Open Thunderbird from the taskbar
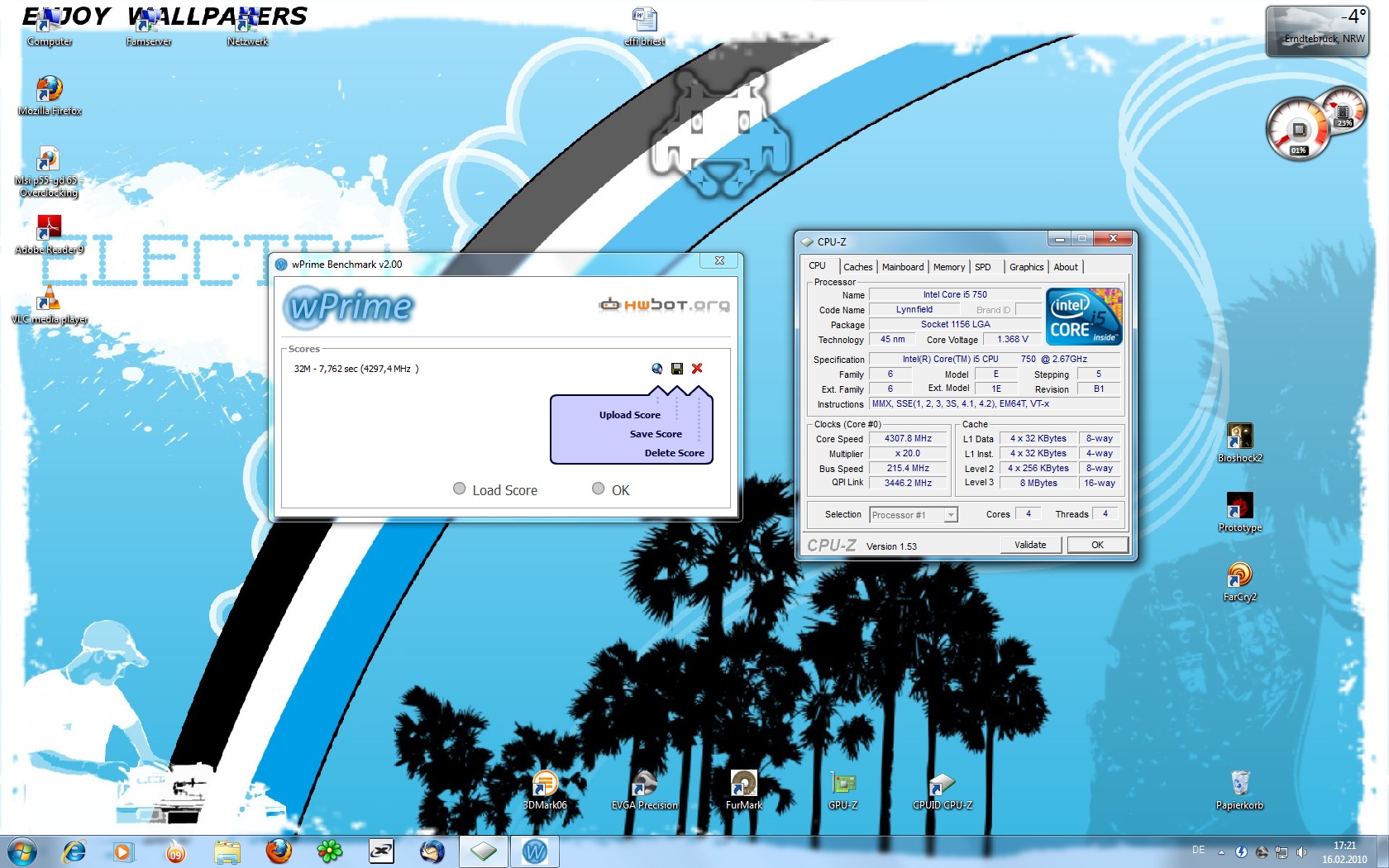Screen dimensions: 1389x868 pyautogui.click(x=432, y=851)
